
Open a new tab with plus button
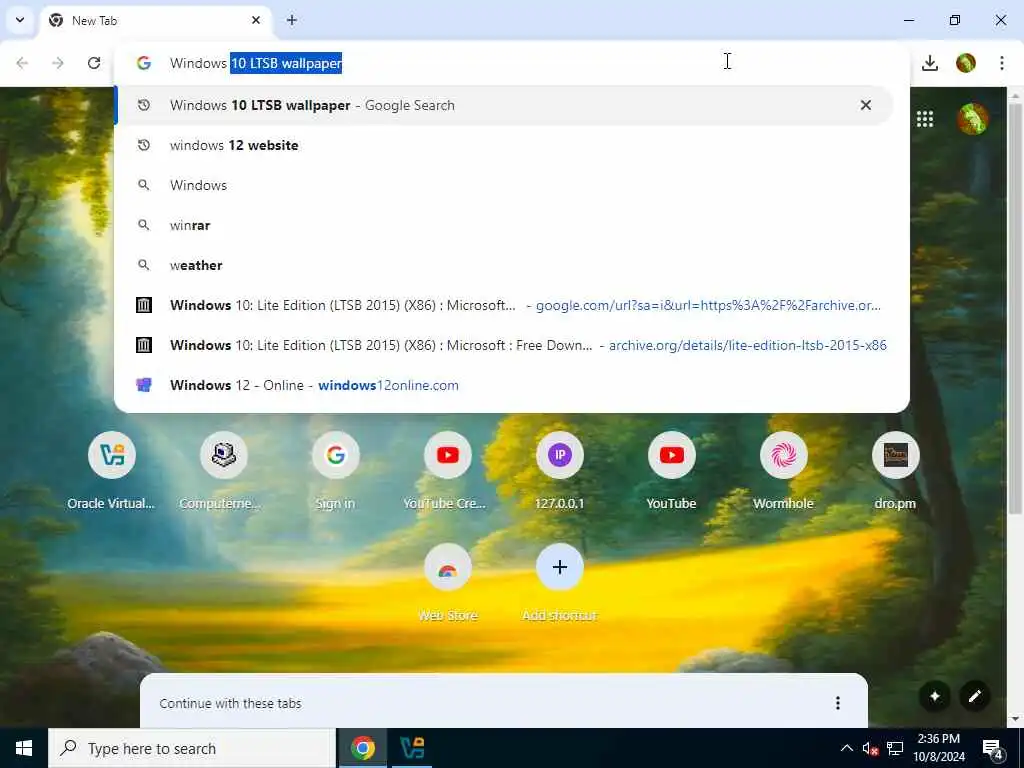(x=292, y=20)
